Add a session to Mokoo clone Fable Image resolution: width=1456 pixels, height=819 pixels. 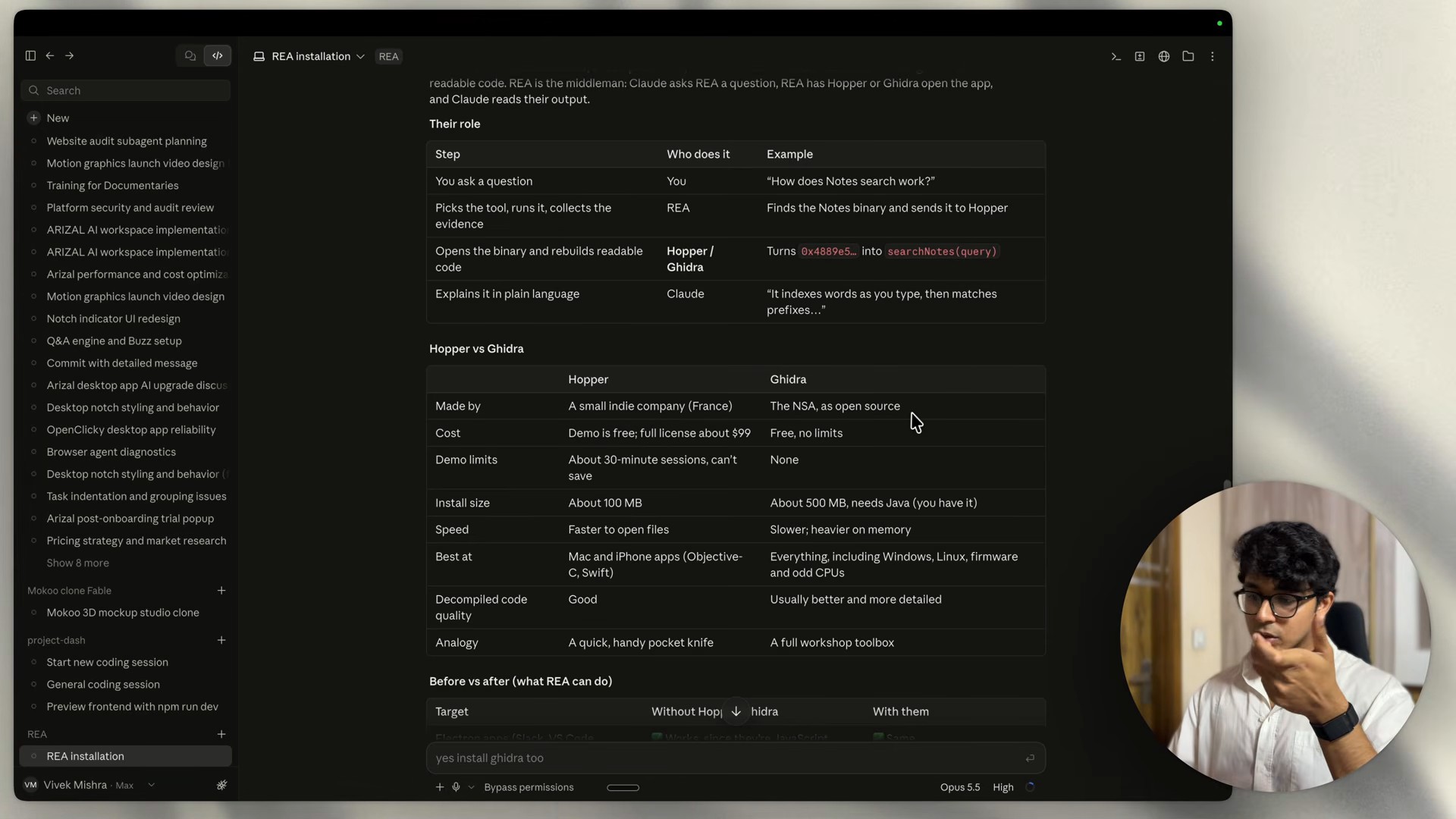(221, 590)
